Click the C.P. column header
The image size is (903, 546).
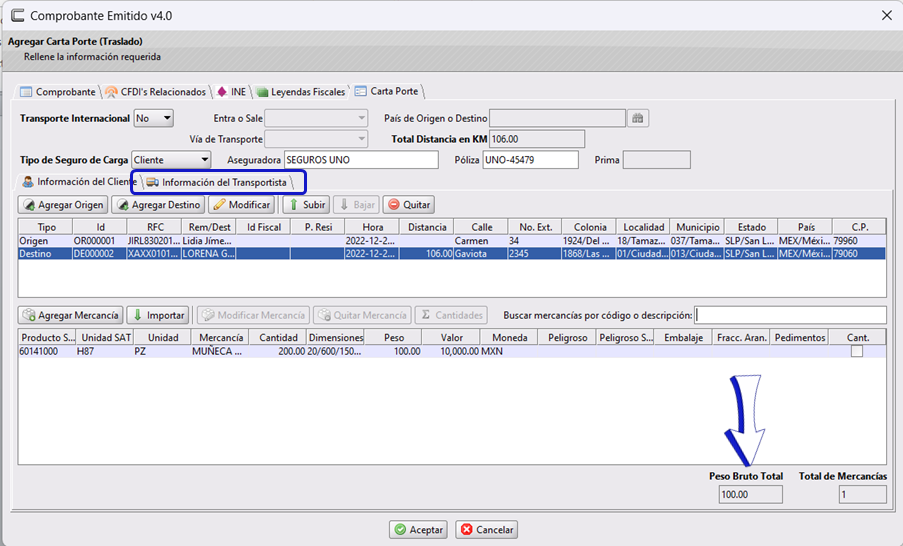click(x=859, y=227)
